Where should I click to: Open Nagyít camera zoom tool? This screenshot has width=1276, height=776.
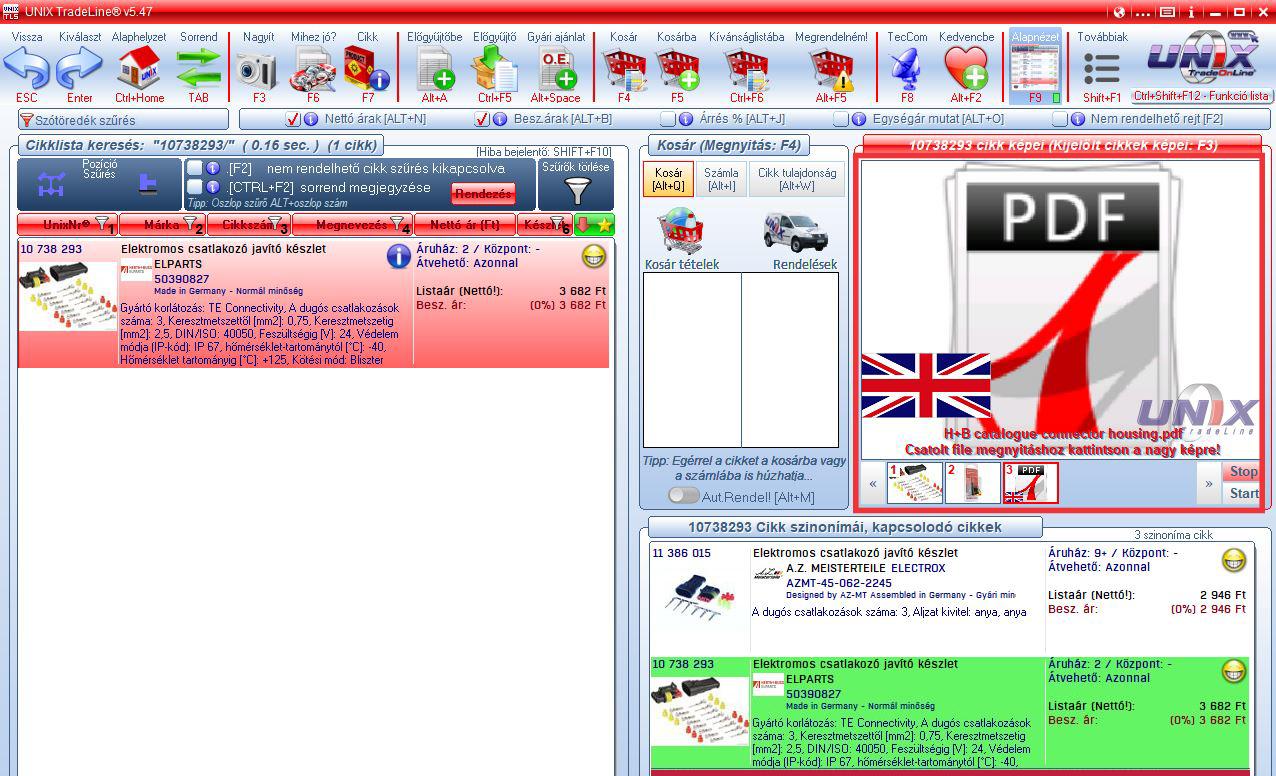(258, 69)
